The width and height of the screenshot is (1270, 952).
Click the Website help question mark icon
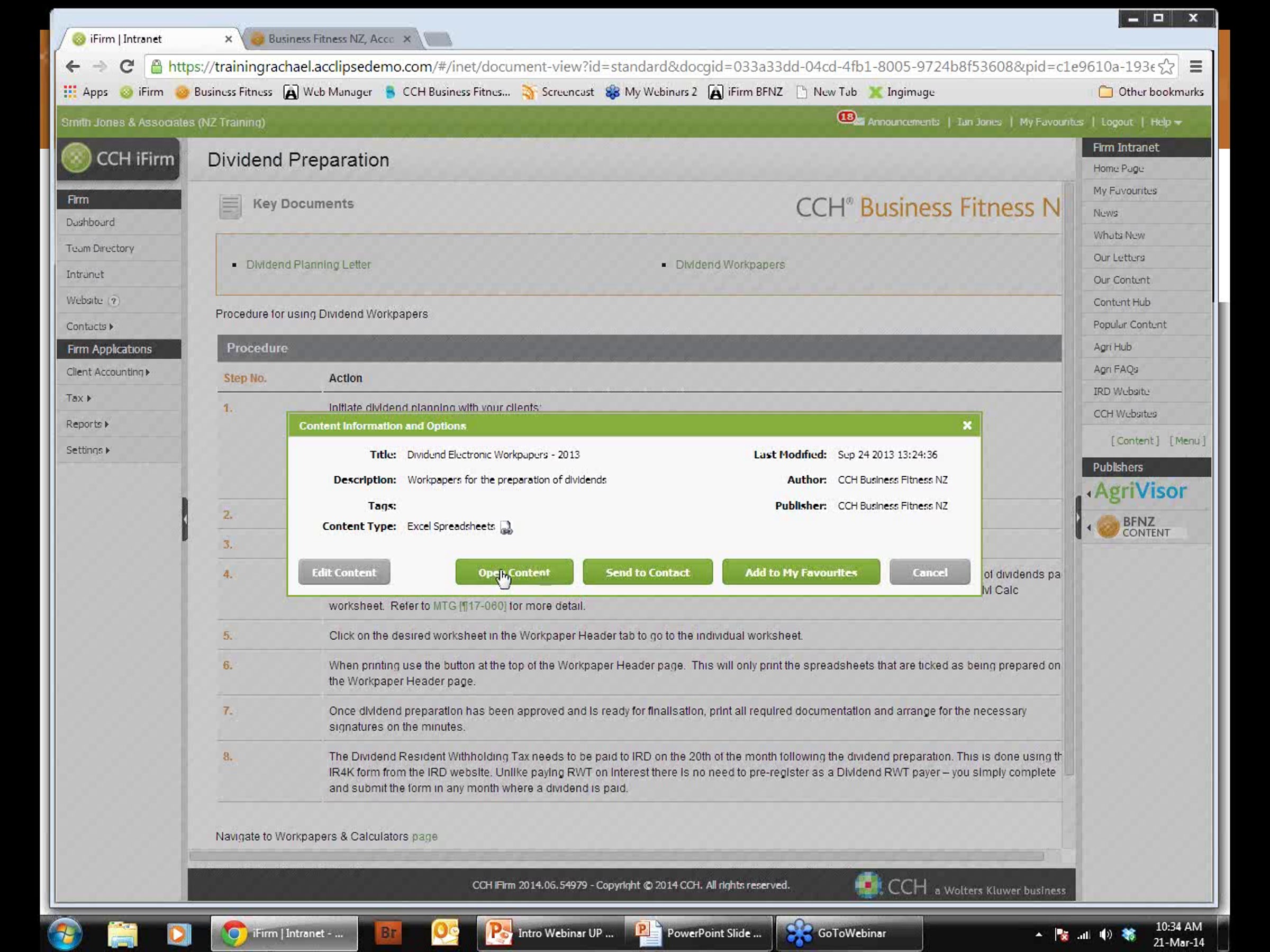tap(114, 301)
